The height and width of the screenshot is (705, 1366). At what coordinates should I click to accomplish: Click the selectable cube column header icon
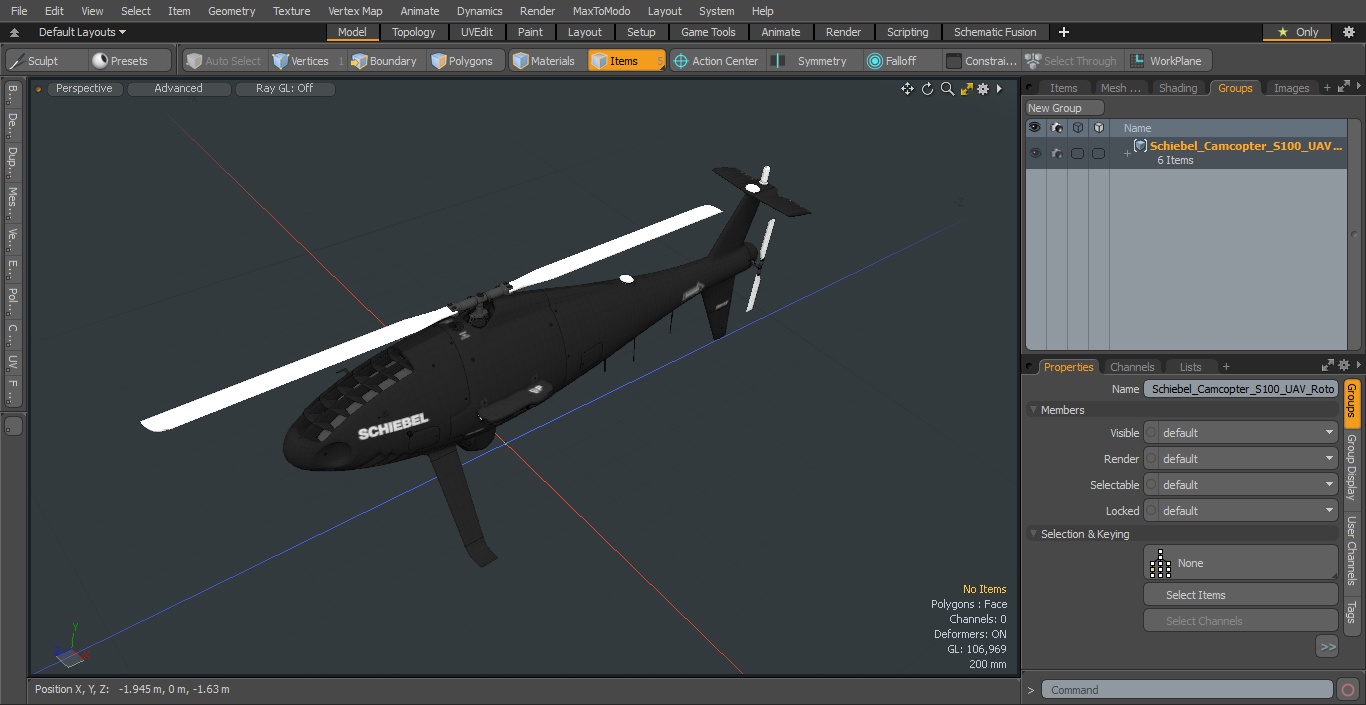1078,128
